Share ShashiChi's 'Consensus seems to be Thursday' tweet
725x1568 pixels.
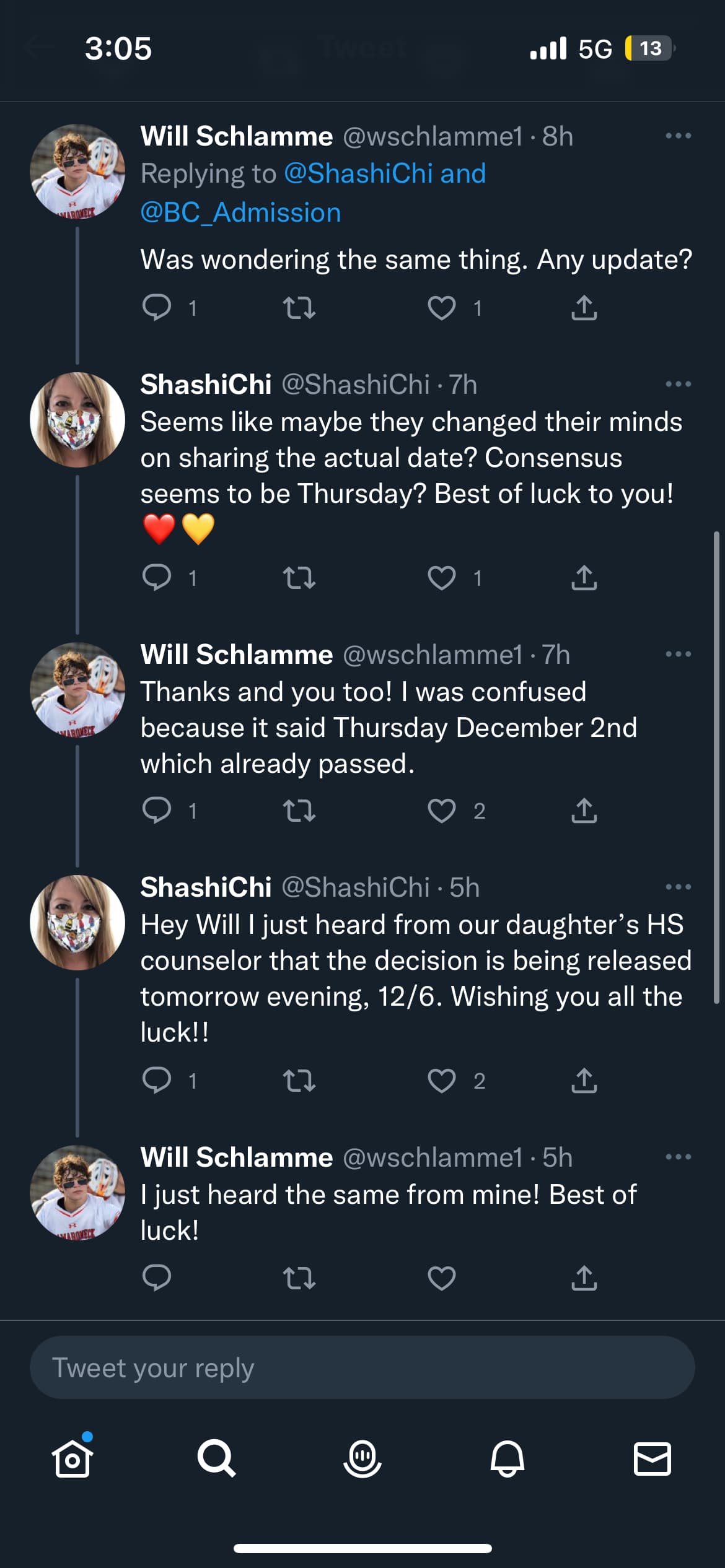[x=584, y=578]
